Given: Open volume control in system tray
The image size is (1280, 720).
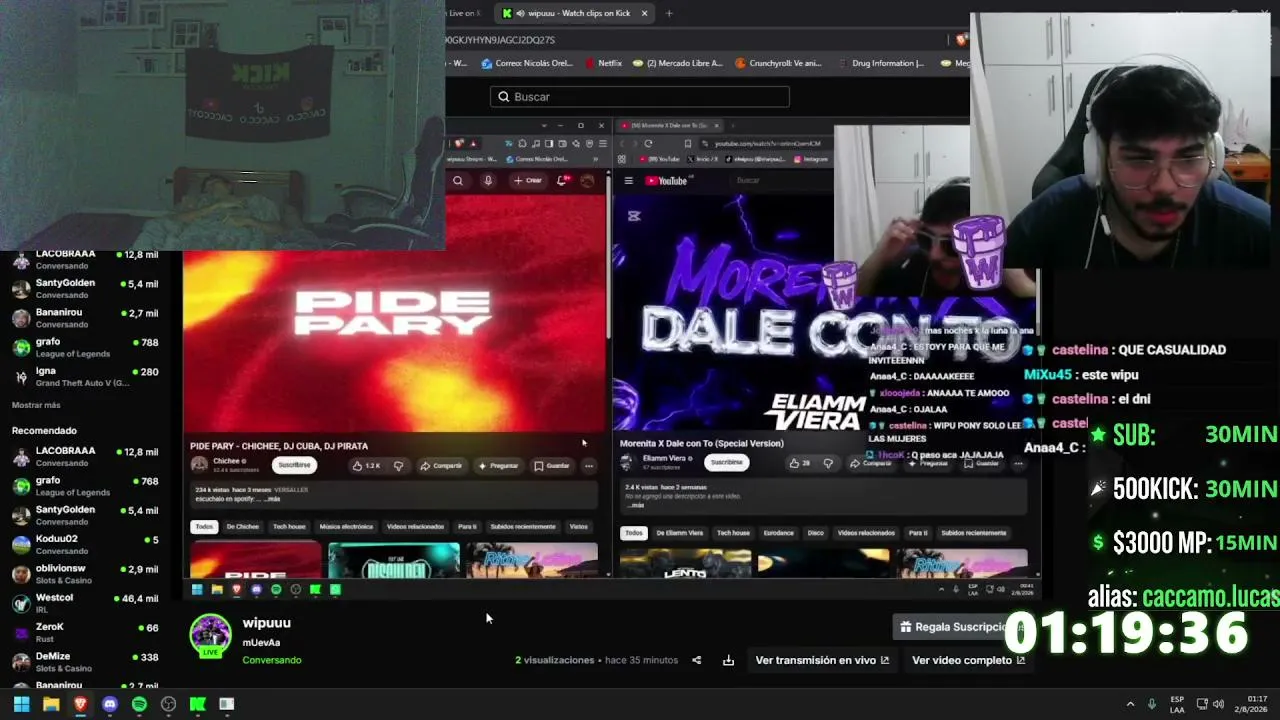Looking at the screenshot, I should pyautogui.click(x=1218, y=704).
